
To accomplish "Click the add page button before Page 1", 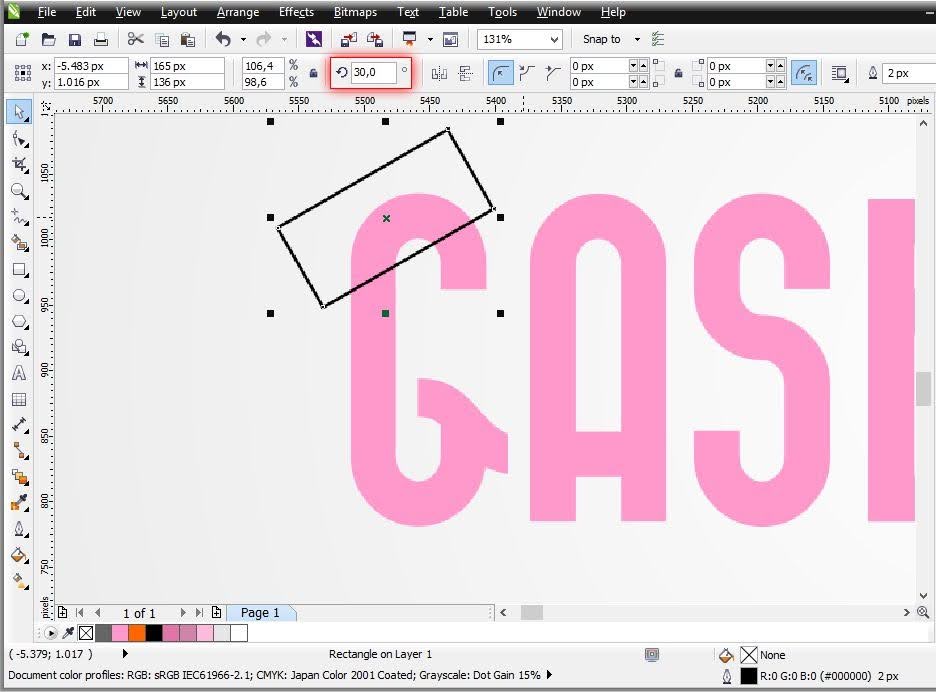I will point(62,613).
